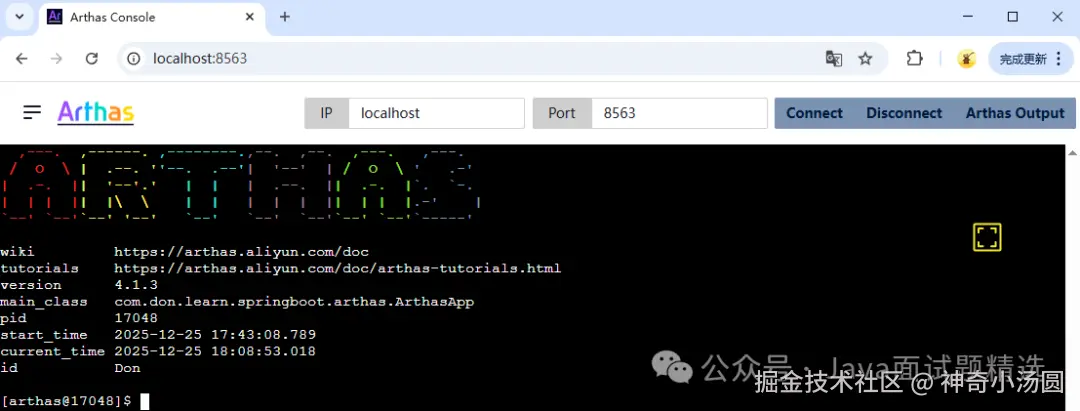
Task: Minimize the browser window
Action: click(967, 17)
